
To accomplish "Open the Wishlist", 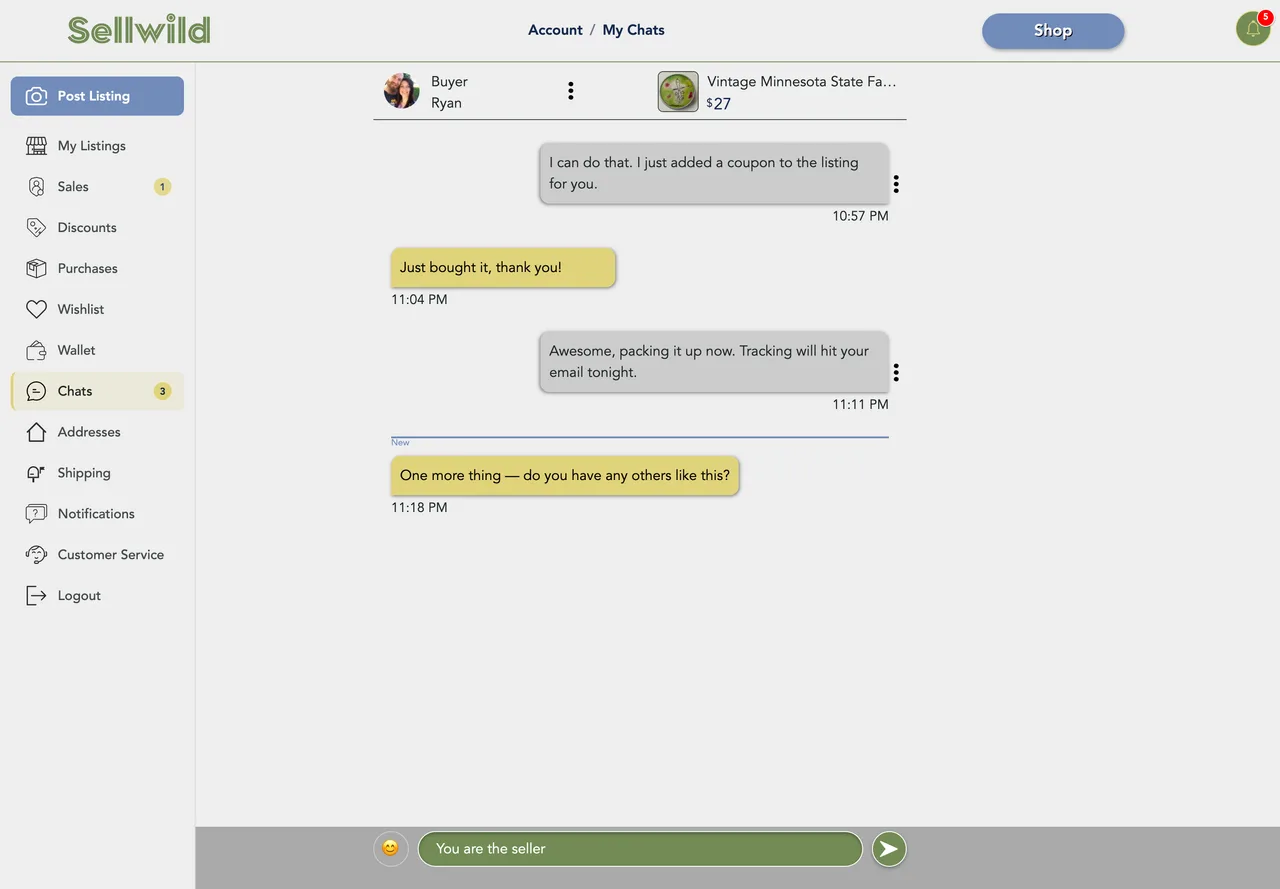I will click(97, 310).
